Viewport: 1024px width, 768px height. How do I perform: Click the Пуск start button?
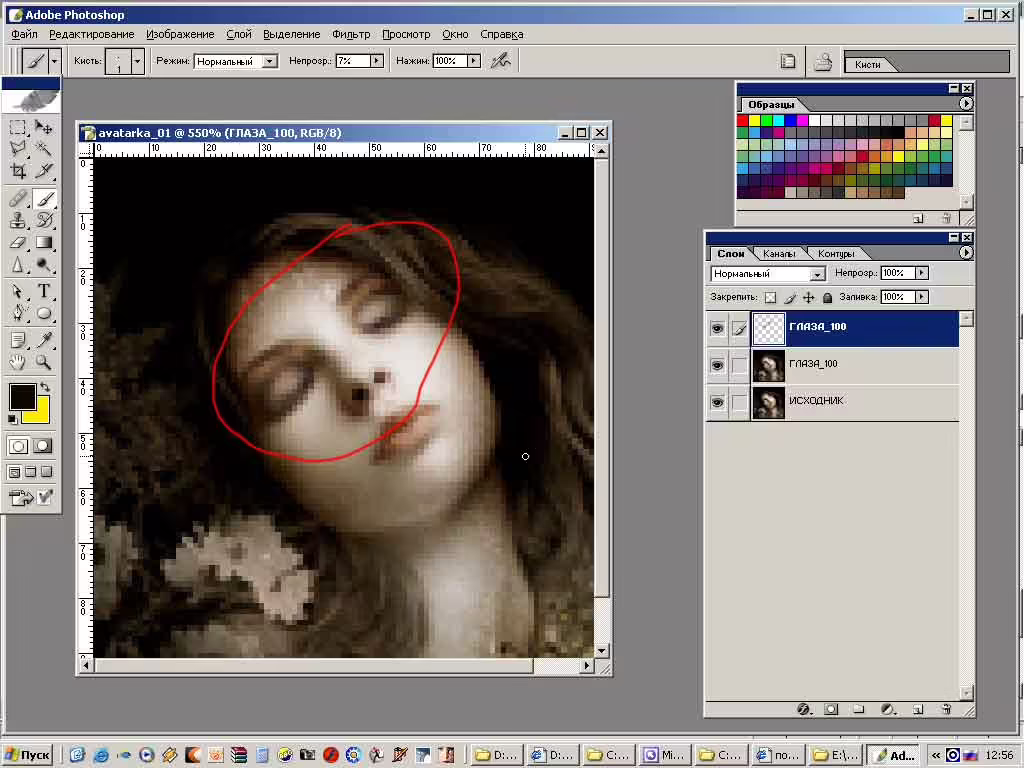click(27, 755)
